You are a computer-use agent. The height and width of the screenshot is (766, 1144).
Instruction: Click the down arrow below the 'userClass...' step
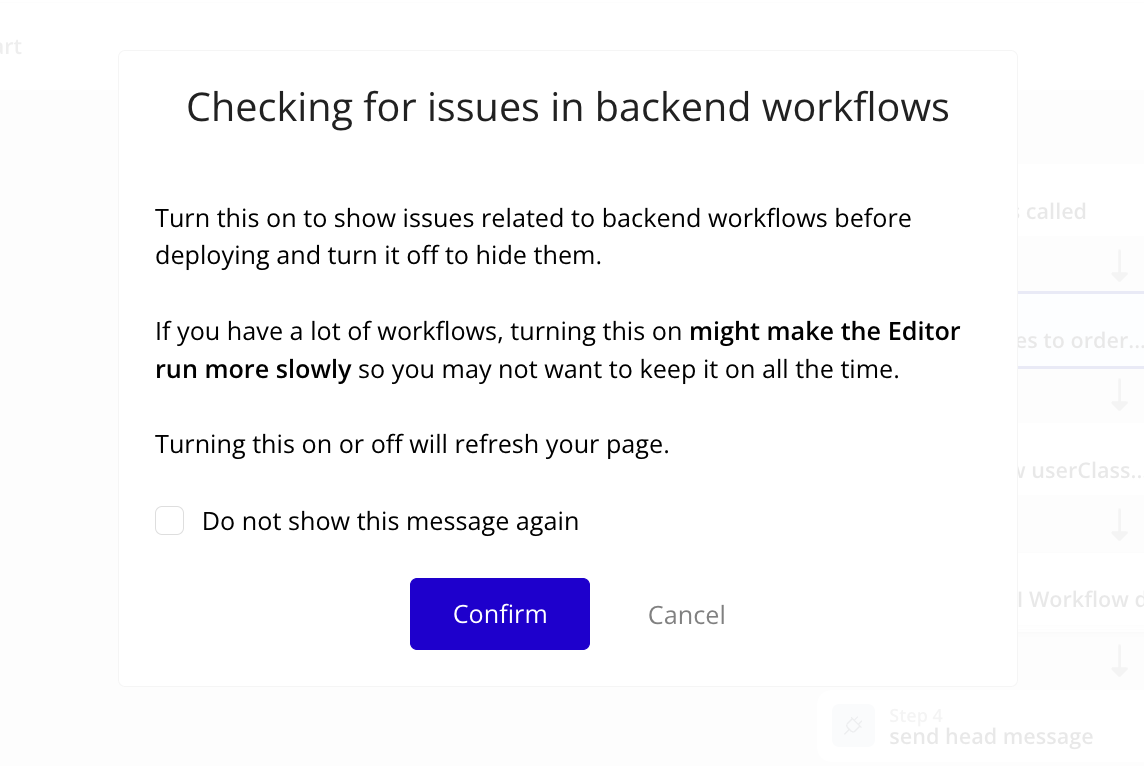[1119, 525]
